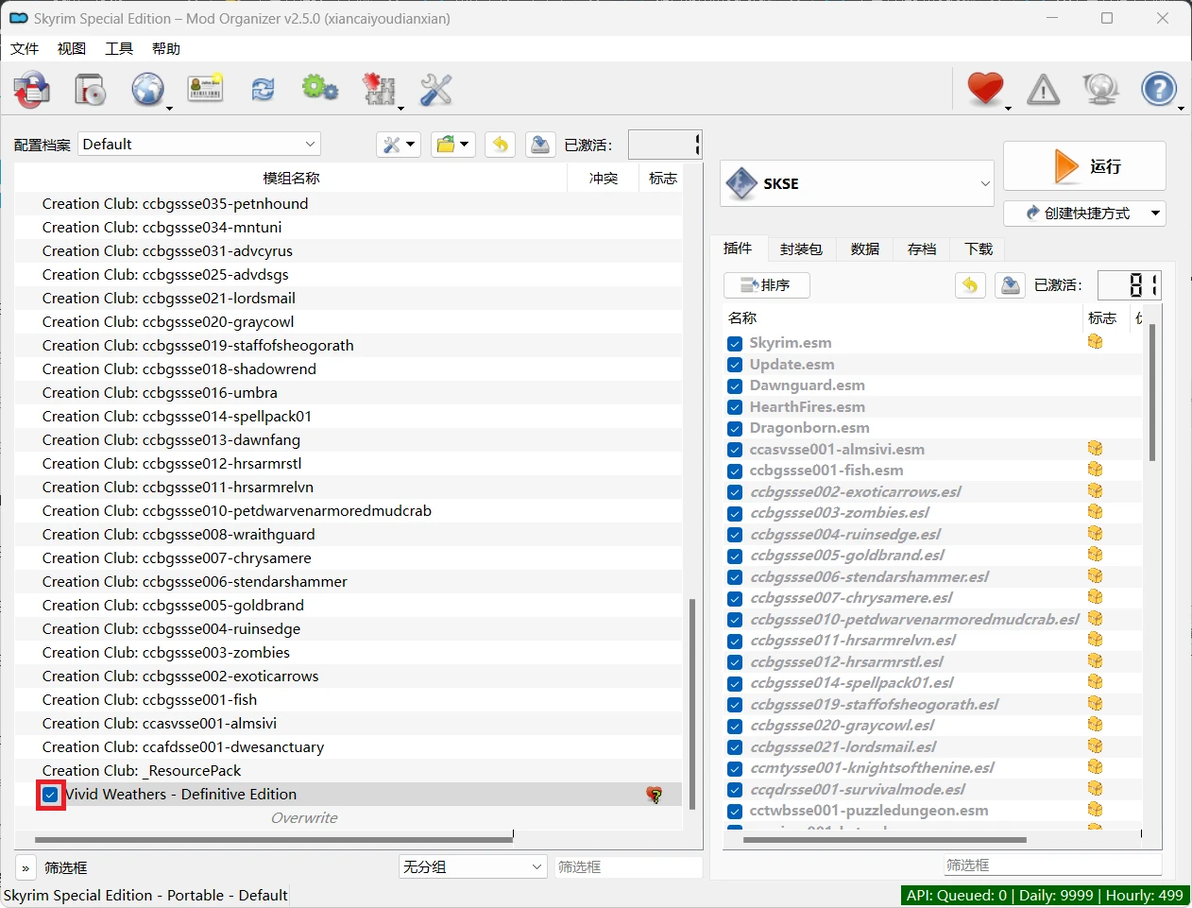Viewport: 1192px width, 908px height.
Task: Open the install mod from disc icon
Action: [x=90, y=90]
